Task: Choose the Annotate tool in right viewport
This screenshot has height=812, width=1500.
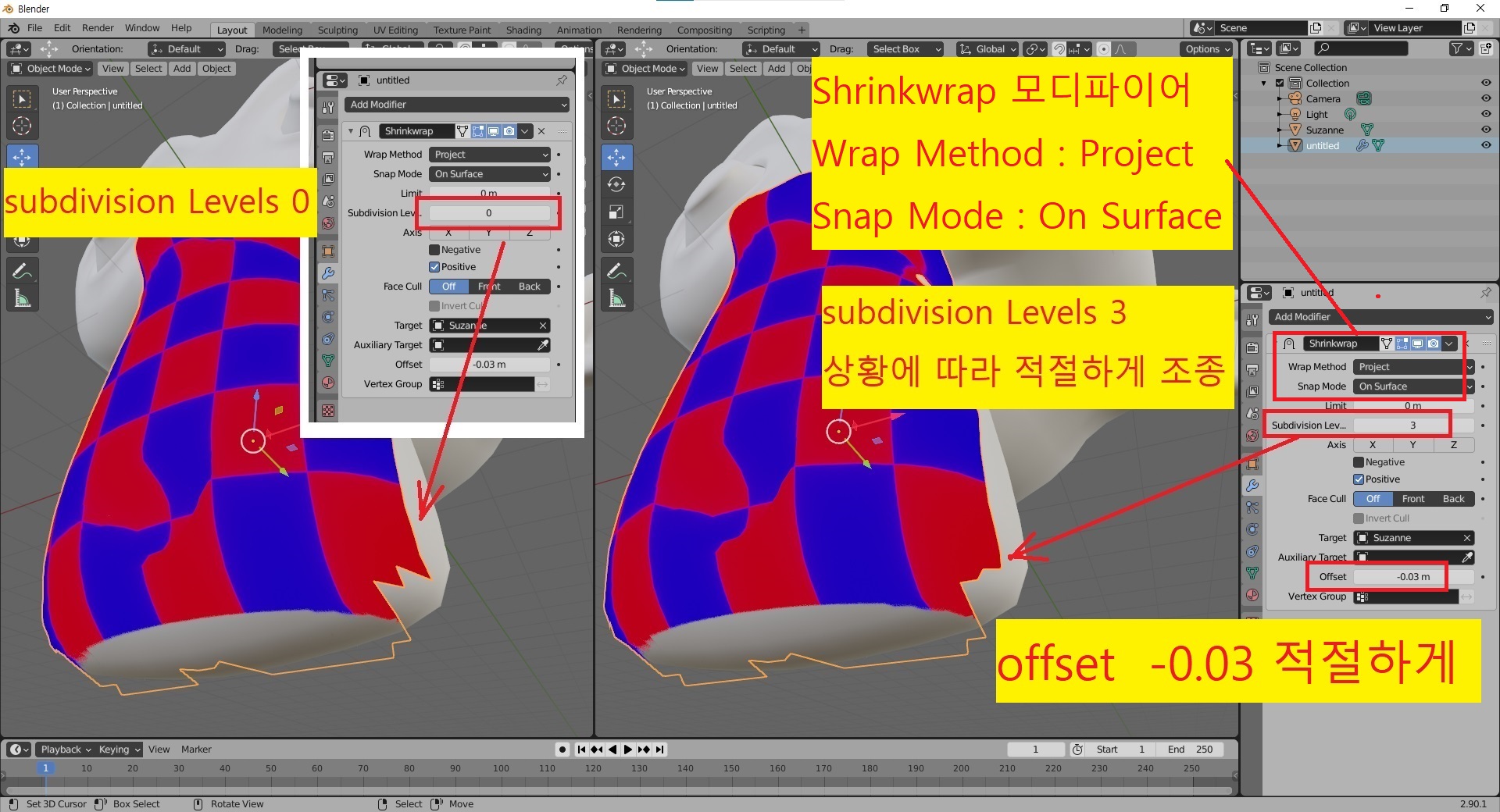Action: (x=616, y=271)
